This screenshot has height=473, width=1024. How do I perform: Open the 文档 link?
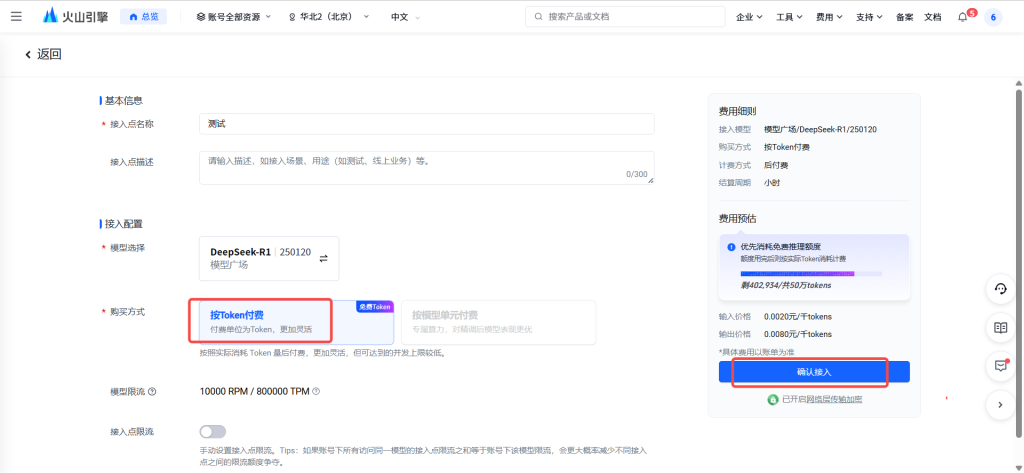933,17
